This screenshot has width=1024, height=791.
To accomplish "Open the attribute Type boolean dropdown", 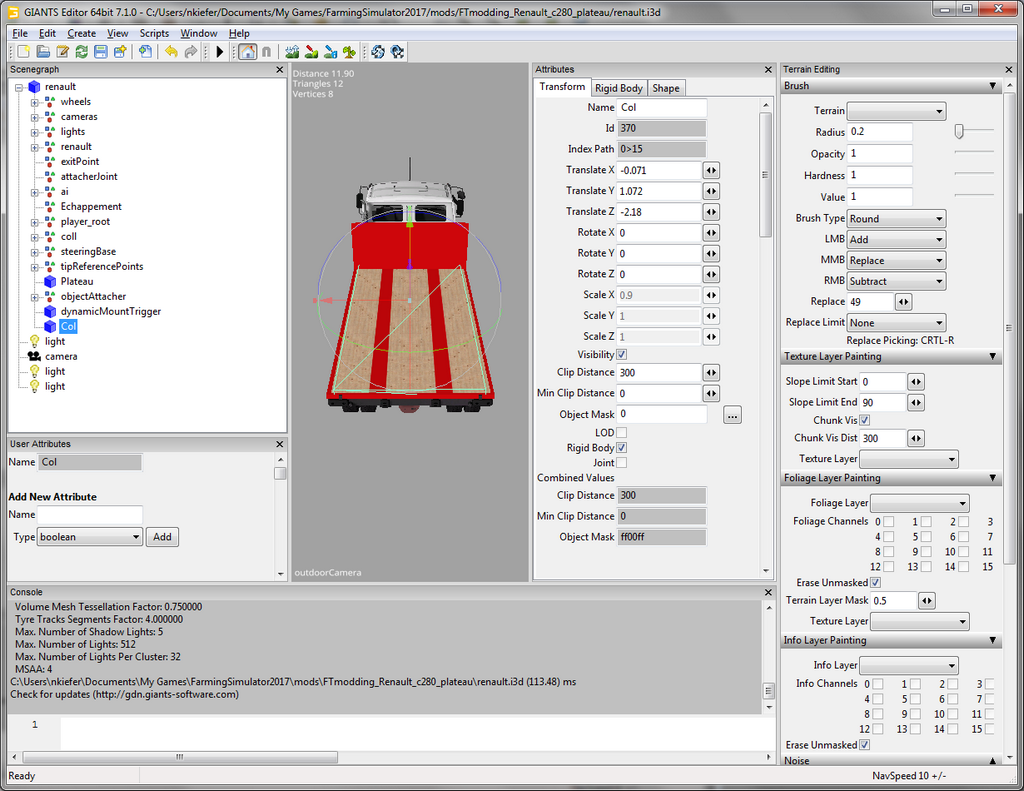I will point(90,537).
